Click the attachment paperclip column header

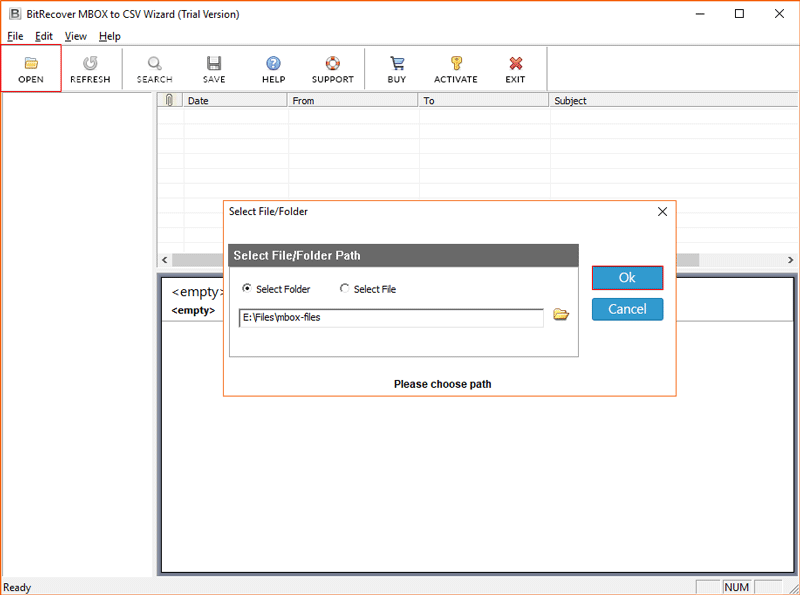pos(169,100)
